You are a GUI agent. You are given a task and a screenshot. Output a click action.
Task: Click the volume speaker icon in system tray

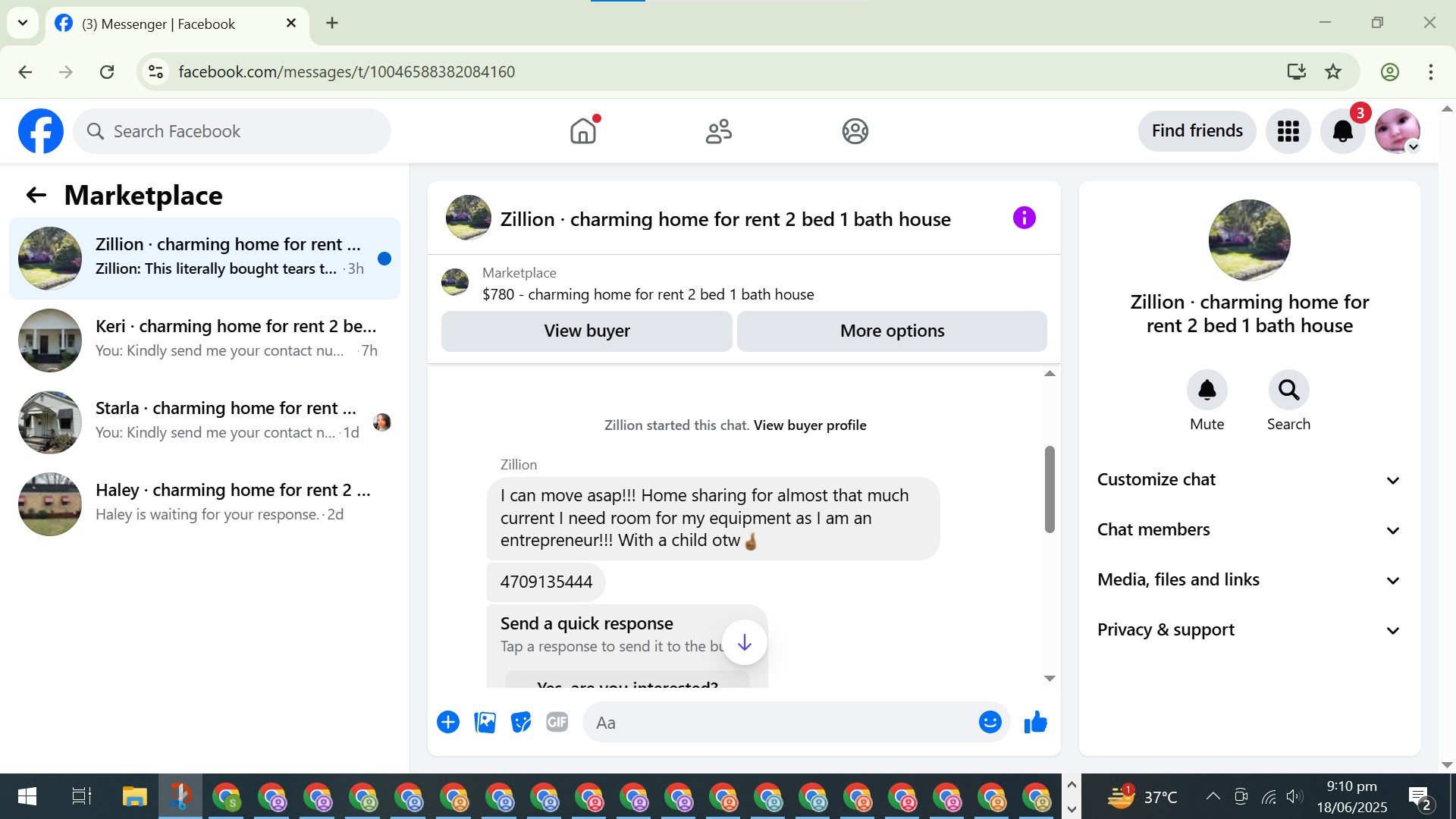tap(1294, 796)
